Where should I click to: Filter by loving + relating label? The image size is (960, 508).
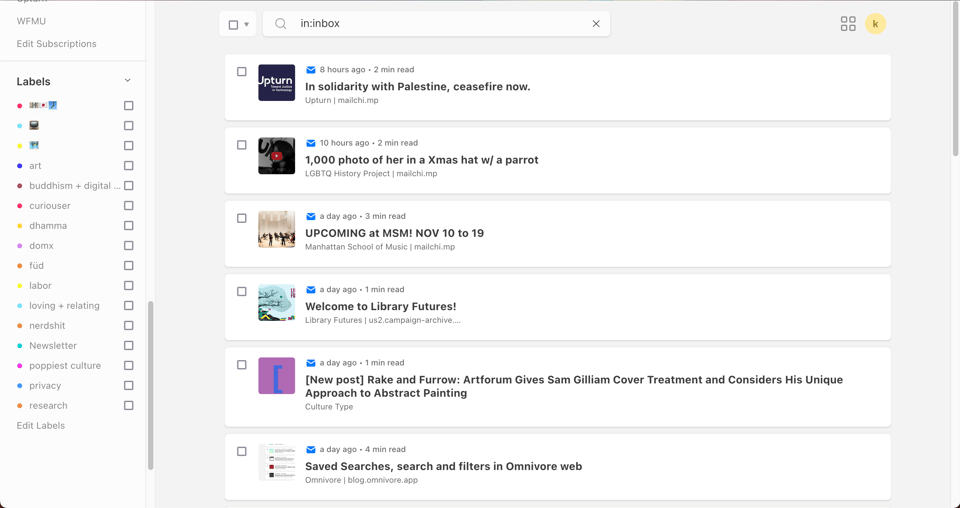(64, 306)
